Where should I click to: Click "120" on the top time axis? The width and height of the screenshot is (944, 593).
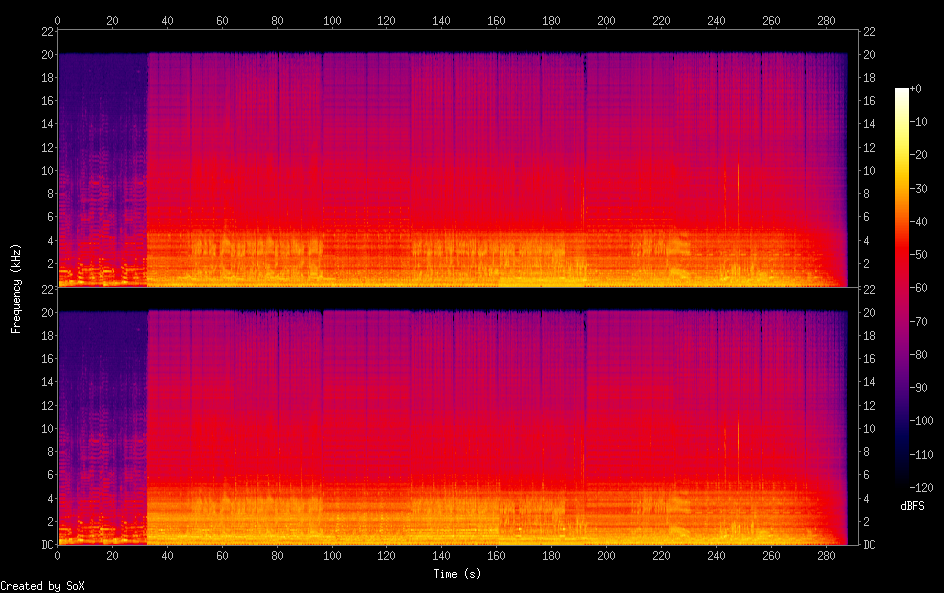coord(387,20)
